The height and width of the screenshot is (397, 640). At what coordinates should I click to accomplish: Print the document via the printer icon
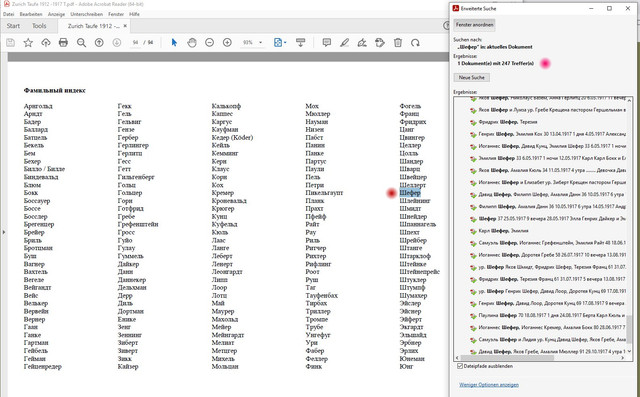(x=63, y=42)
